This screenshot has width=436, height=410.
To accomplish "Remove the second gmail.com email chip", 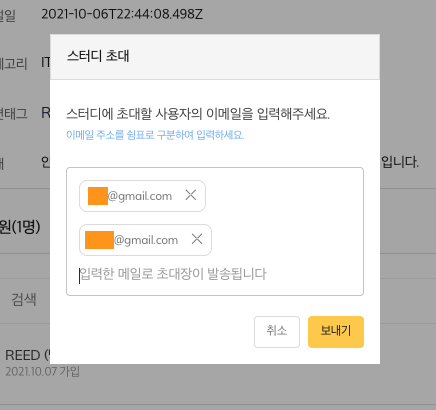I will 197,239.
